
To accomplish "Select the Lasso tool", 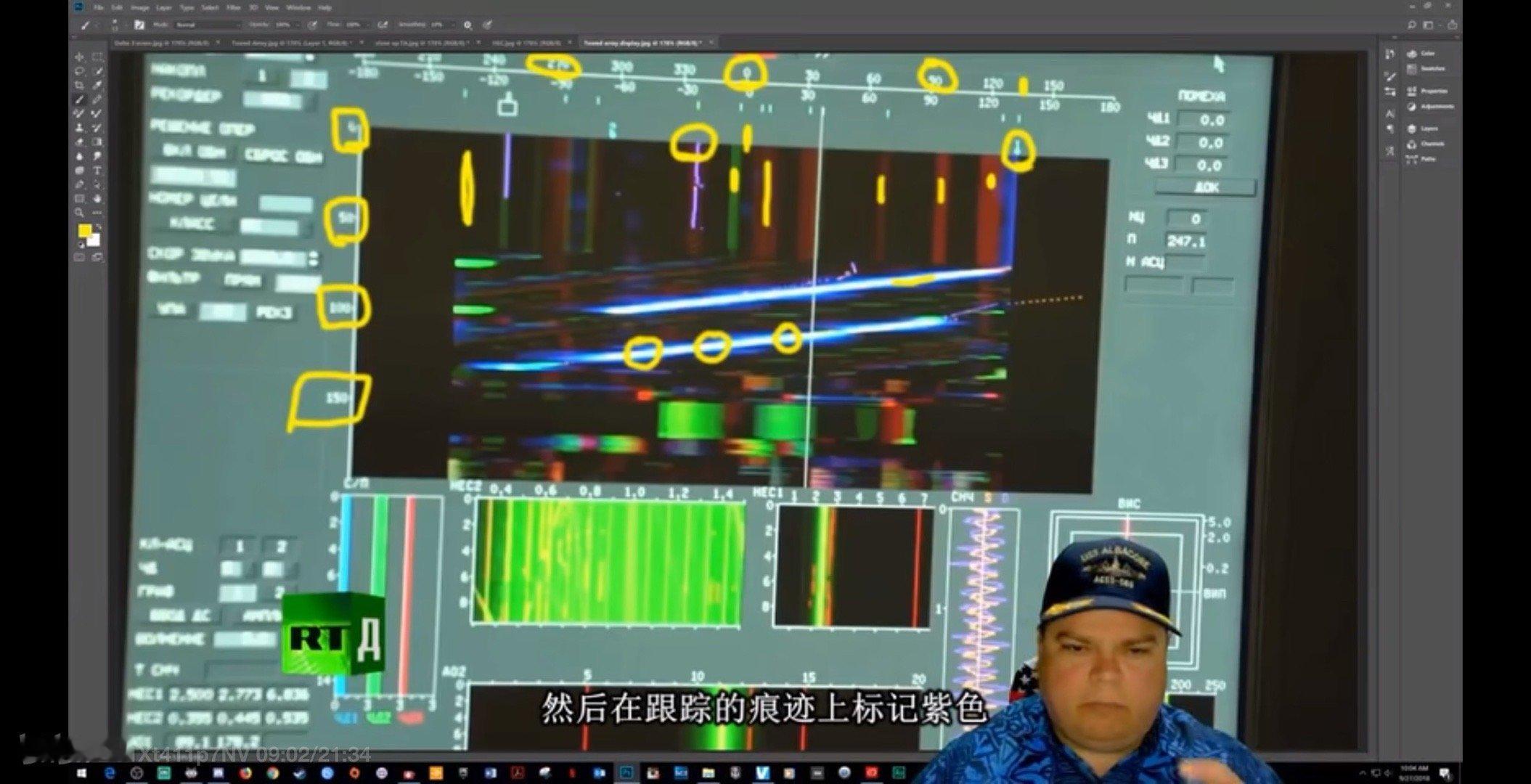I will pos(78,71).
